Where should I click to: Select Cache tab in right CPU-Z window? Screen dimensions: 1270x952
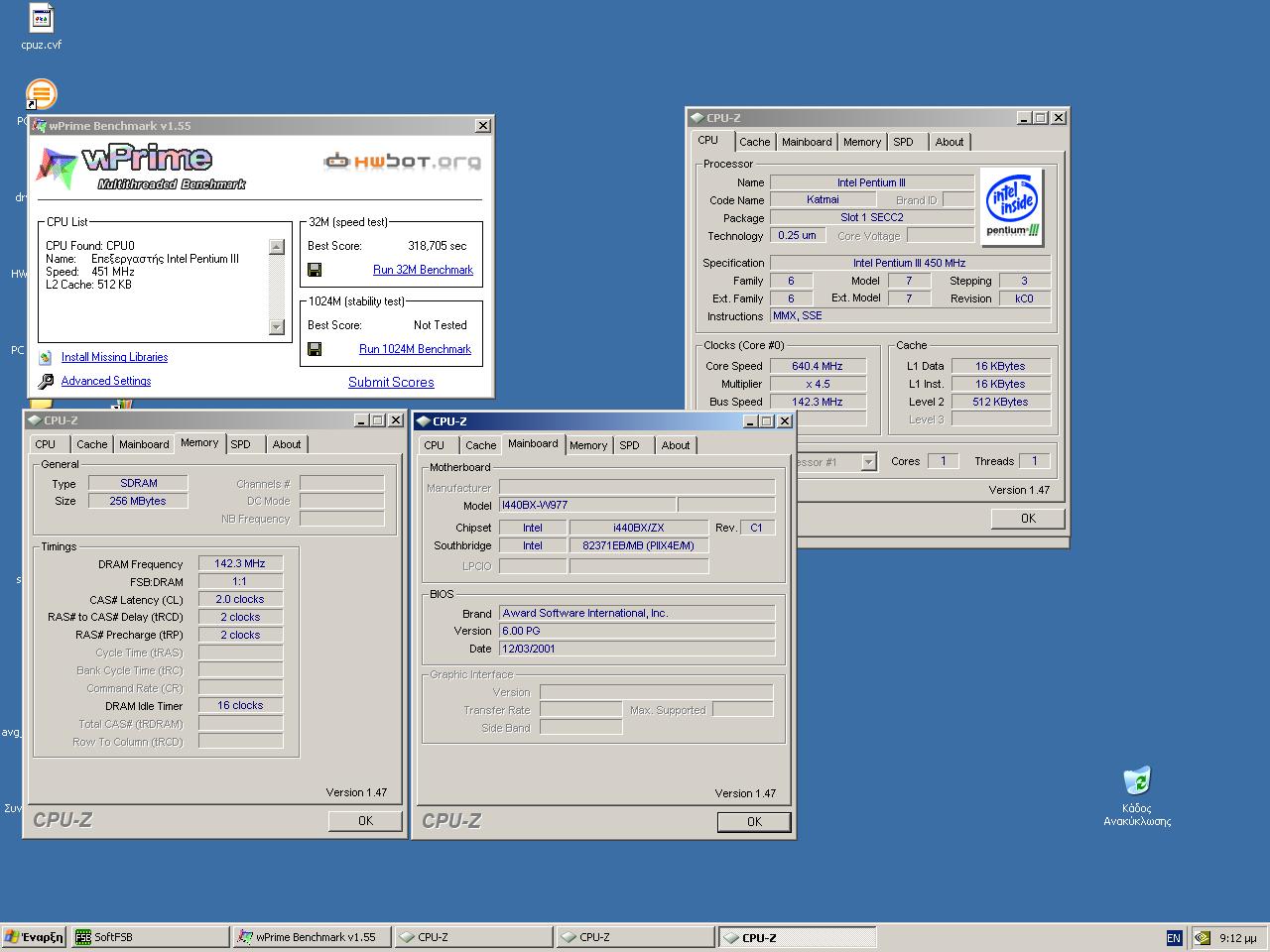click(x=754, y=142)
